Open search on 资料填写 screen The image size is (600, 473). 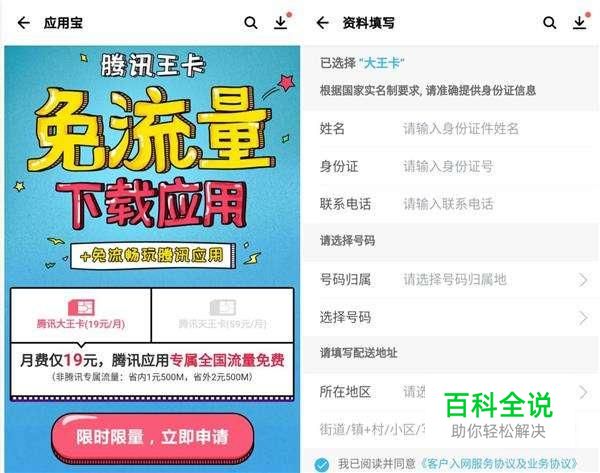click(x=549, y=23)
